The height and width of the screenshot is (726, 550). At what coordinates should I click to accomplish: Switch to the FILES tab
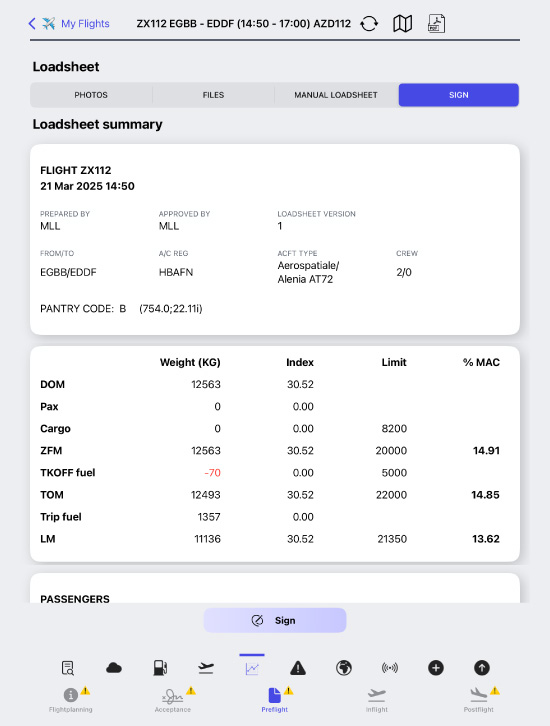click(x=213, y=95)
